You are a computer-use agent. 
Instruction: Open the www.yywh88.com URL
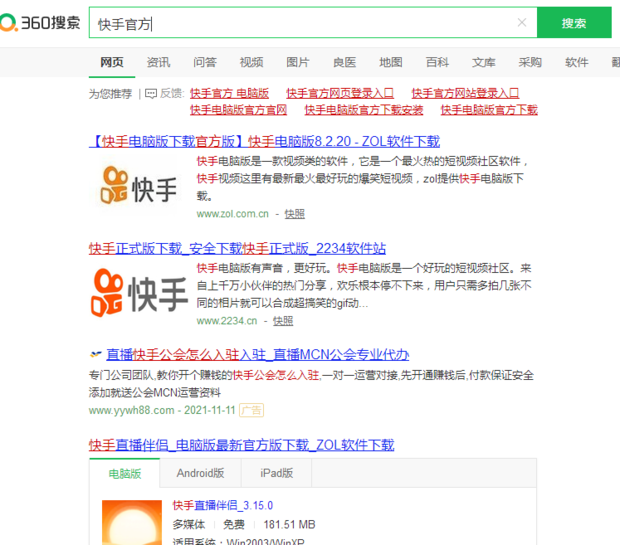click(x=132, y=410)
